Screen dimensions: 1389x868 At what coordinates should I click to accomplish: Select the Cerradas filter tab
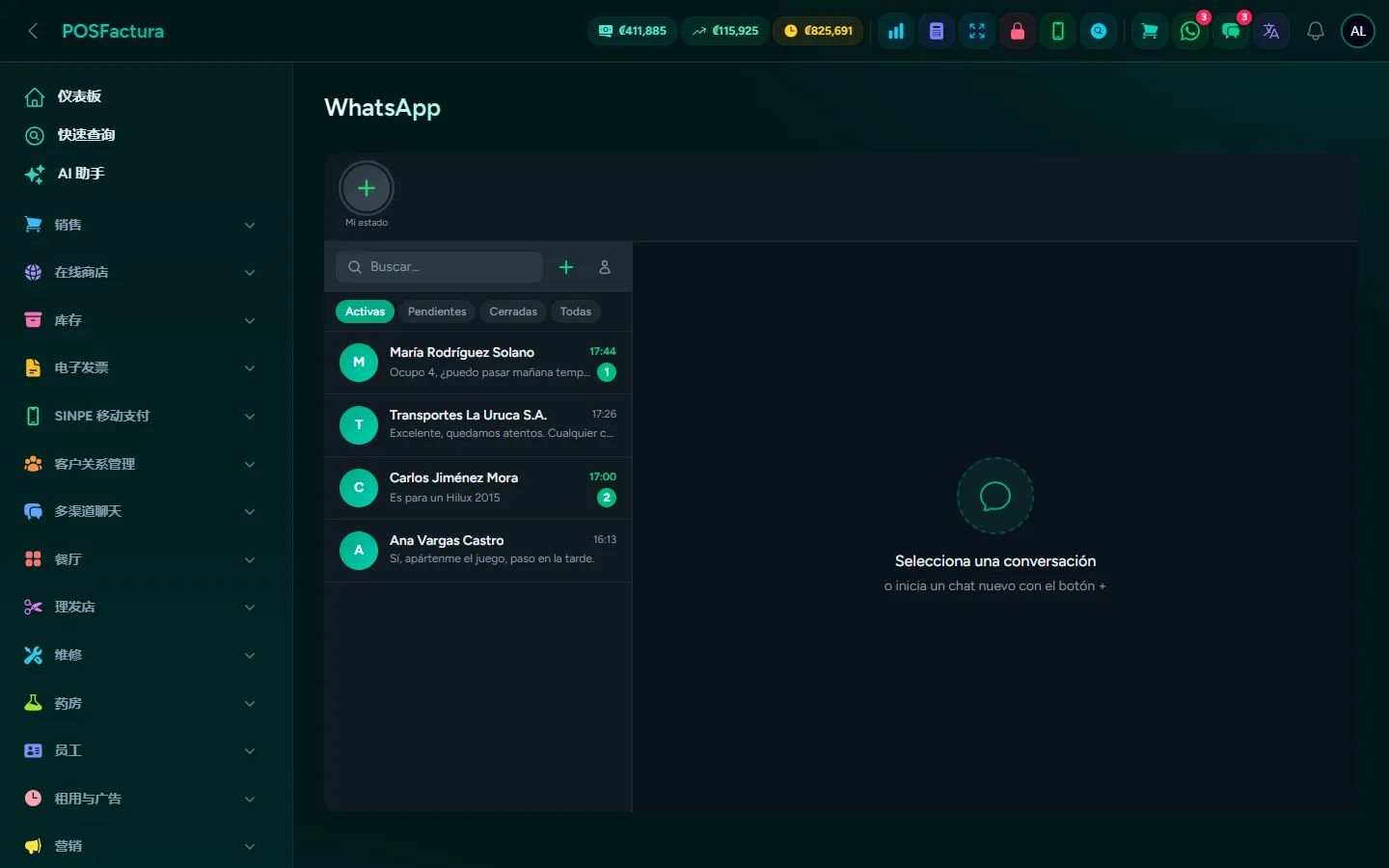click(x=513, y=312)
